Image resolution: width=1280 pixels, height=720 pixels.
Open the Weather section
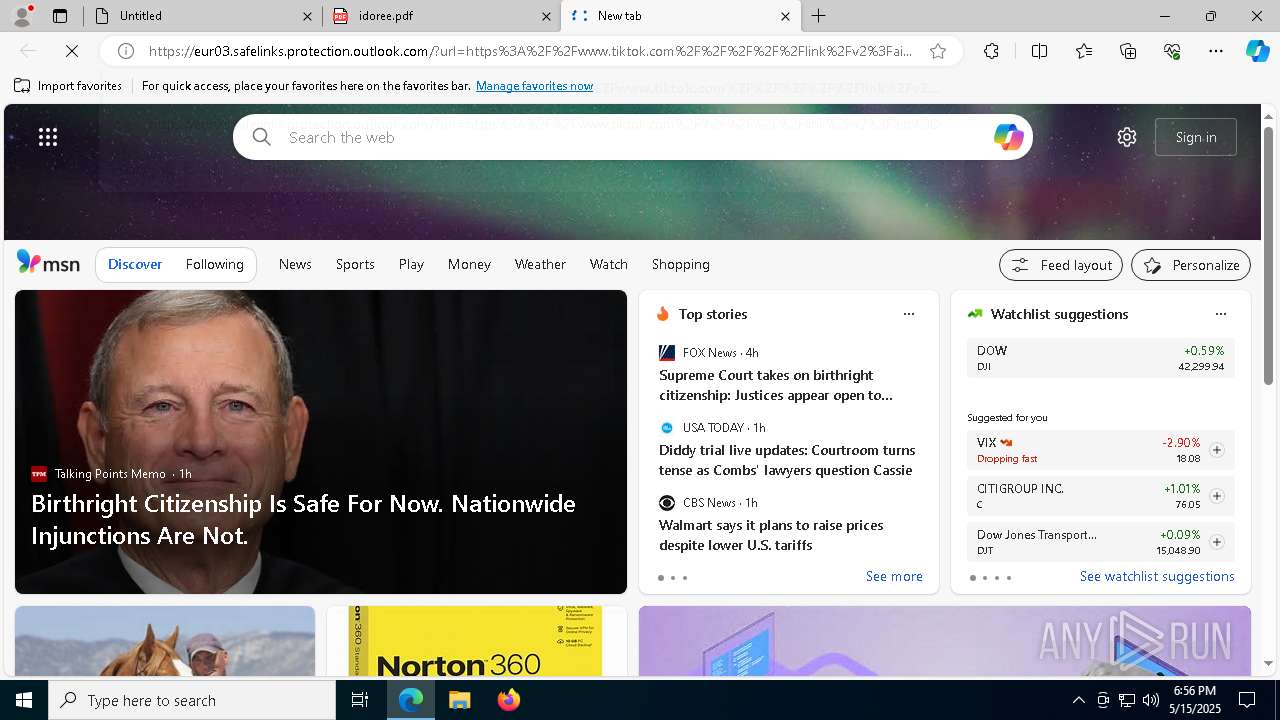pyautogui.click(x=540, y=264)
